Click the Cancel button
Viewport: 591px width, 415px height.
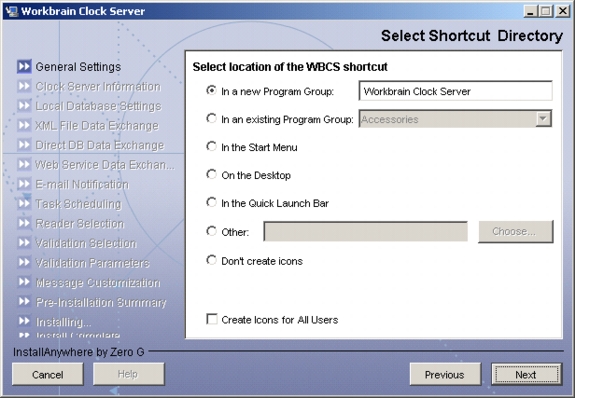47,374
